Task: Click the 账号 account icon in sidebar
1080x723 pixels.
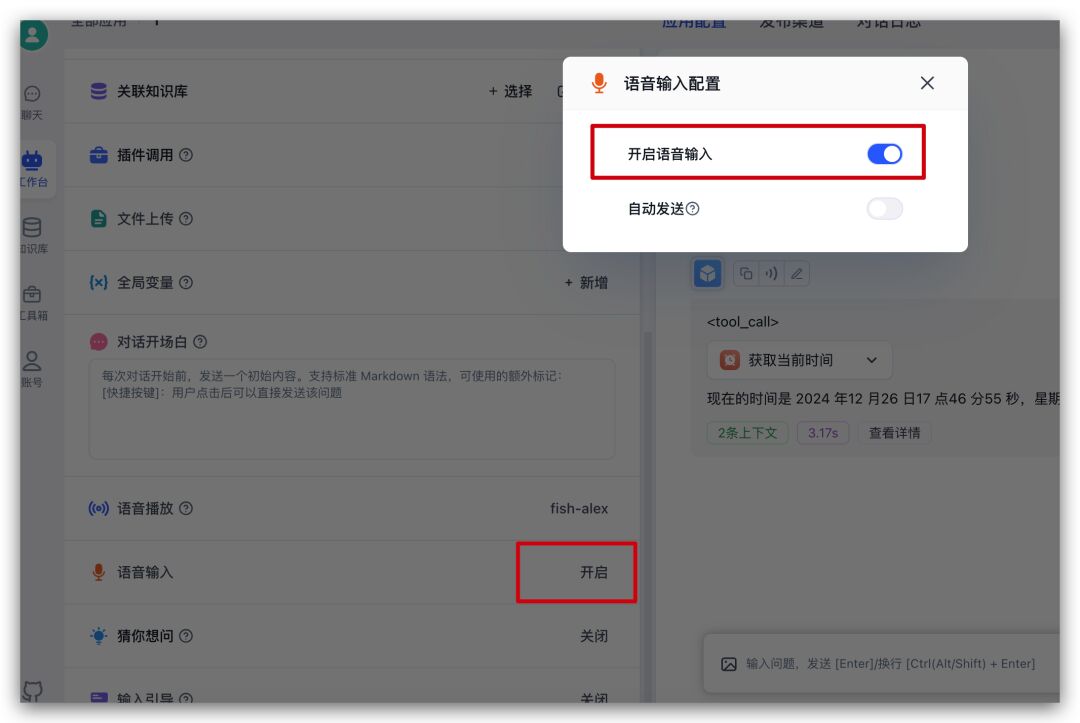Action: [x=32, y=361]
